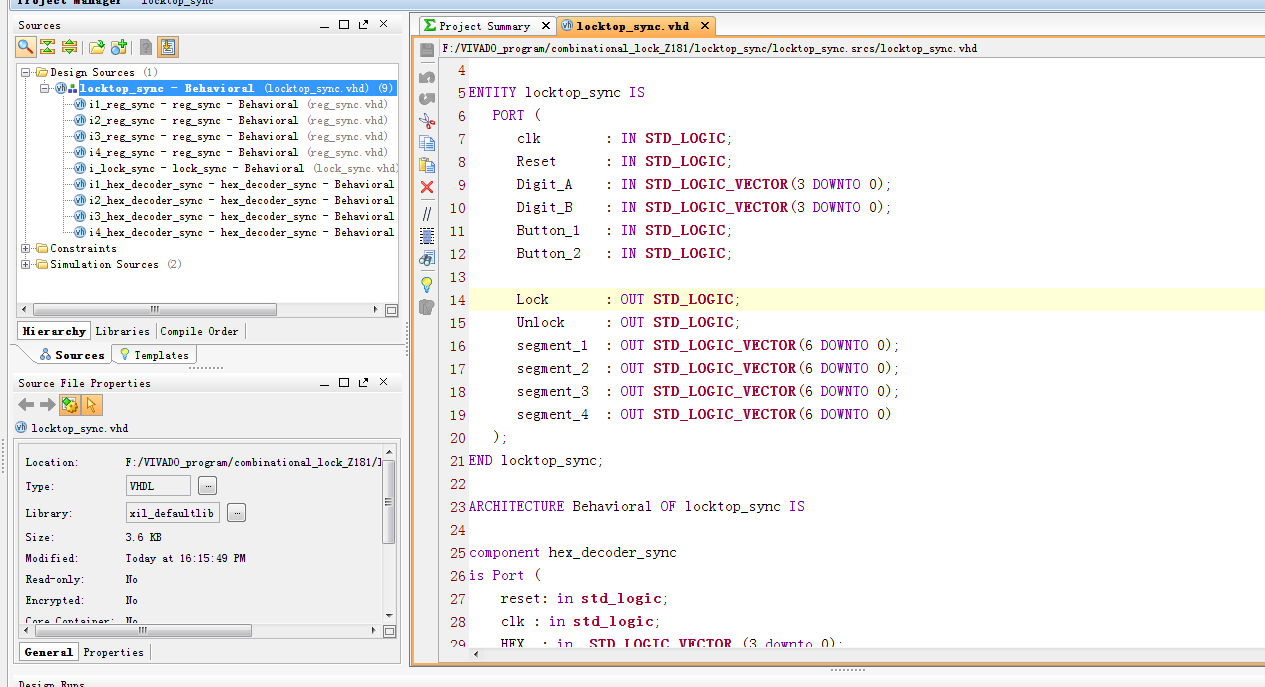Click the Type VHDL field
Image resolution: width=1265 pixels, height=687 pixels.
[x=158, y=486]
